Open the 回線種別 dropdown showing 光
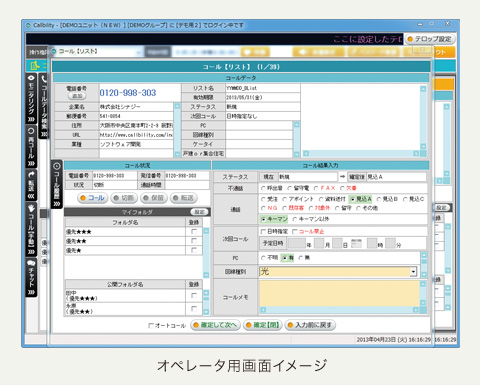480x385 pixels. [413, 272]
